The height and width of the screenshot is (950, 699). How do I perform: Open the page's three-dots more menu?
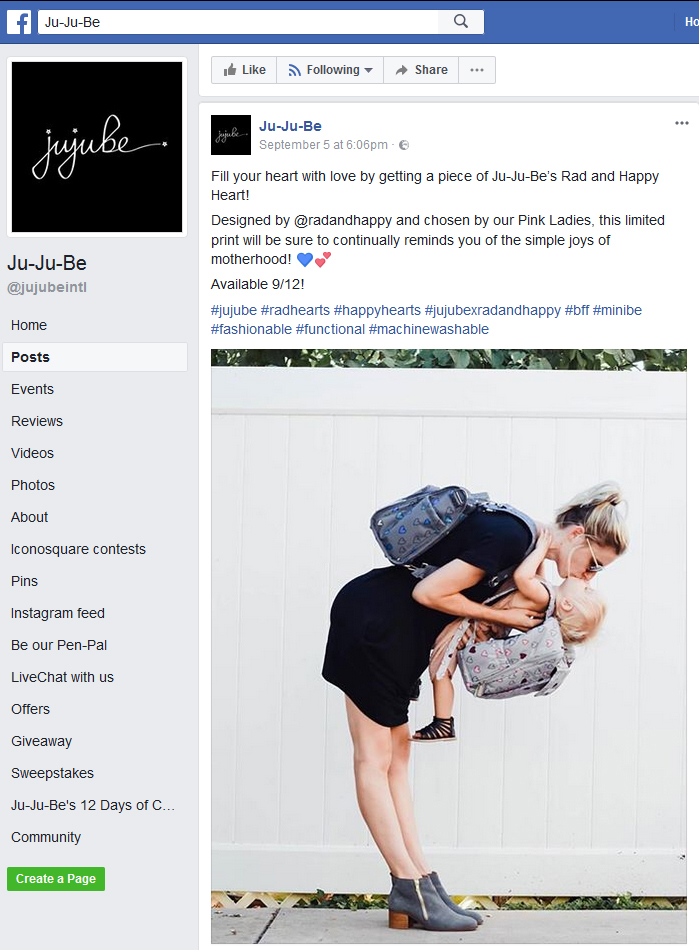coord(477,70)
